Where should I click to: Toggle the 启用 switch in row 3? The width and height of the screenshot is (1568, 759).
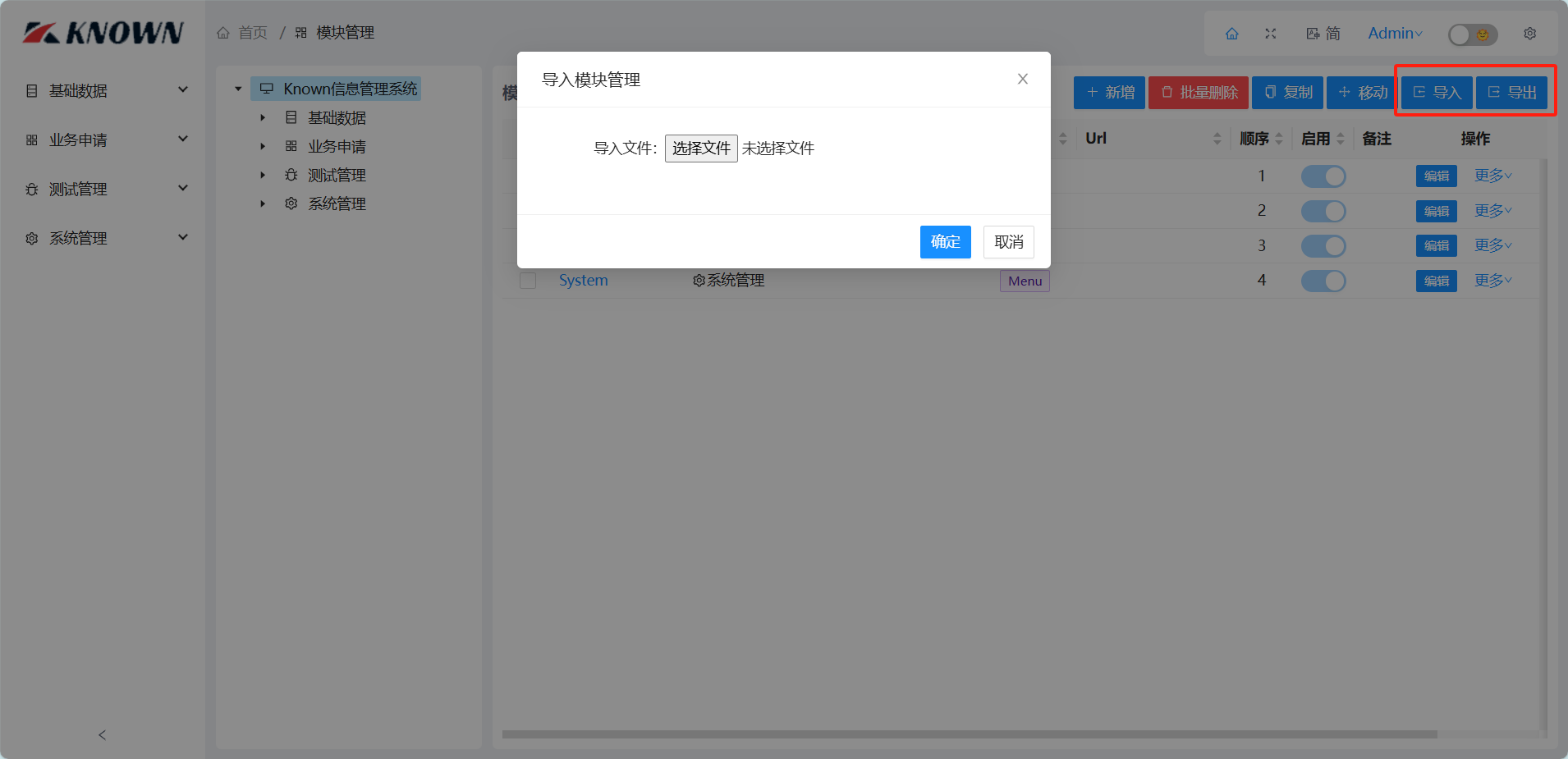[x=1323, y=246]
